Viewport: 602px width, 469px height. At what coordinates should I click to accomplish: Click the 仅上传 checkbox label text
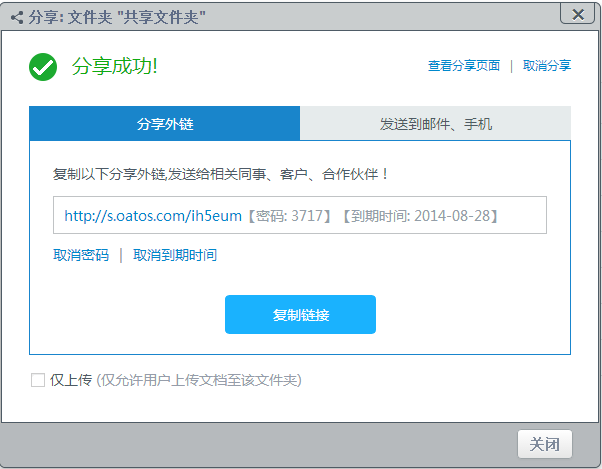[71, 380]
